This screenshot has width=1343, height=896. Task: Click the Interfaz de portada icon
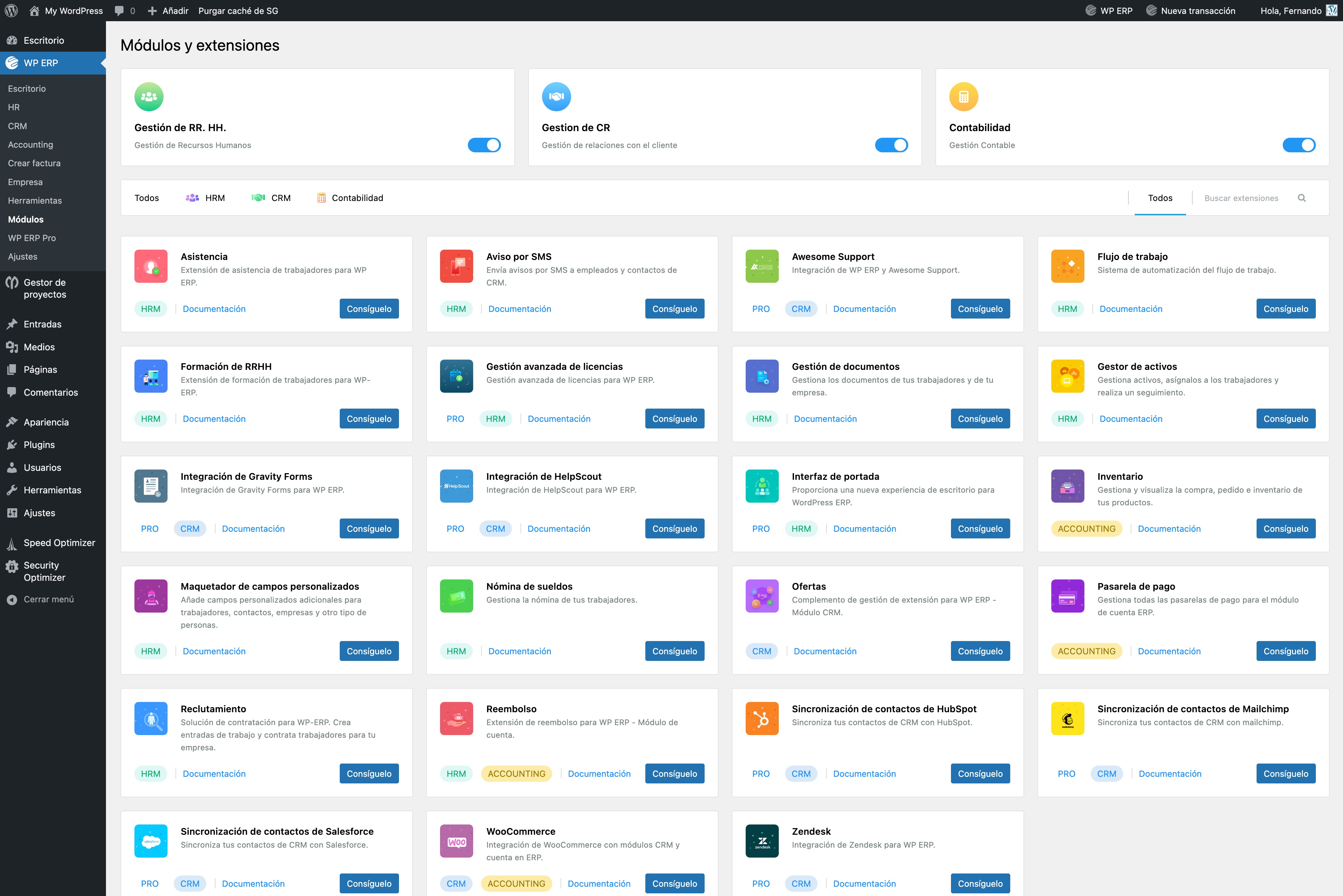762,486
